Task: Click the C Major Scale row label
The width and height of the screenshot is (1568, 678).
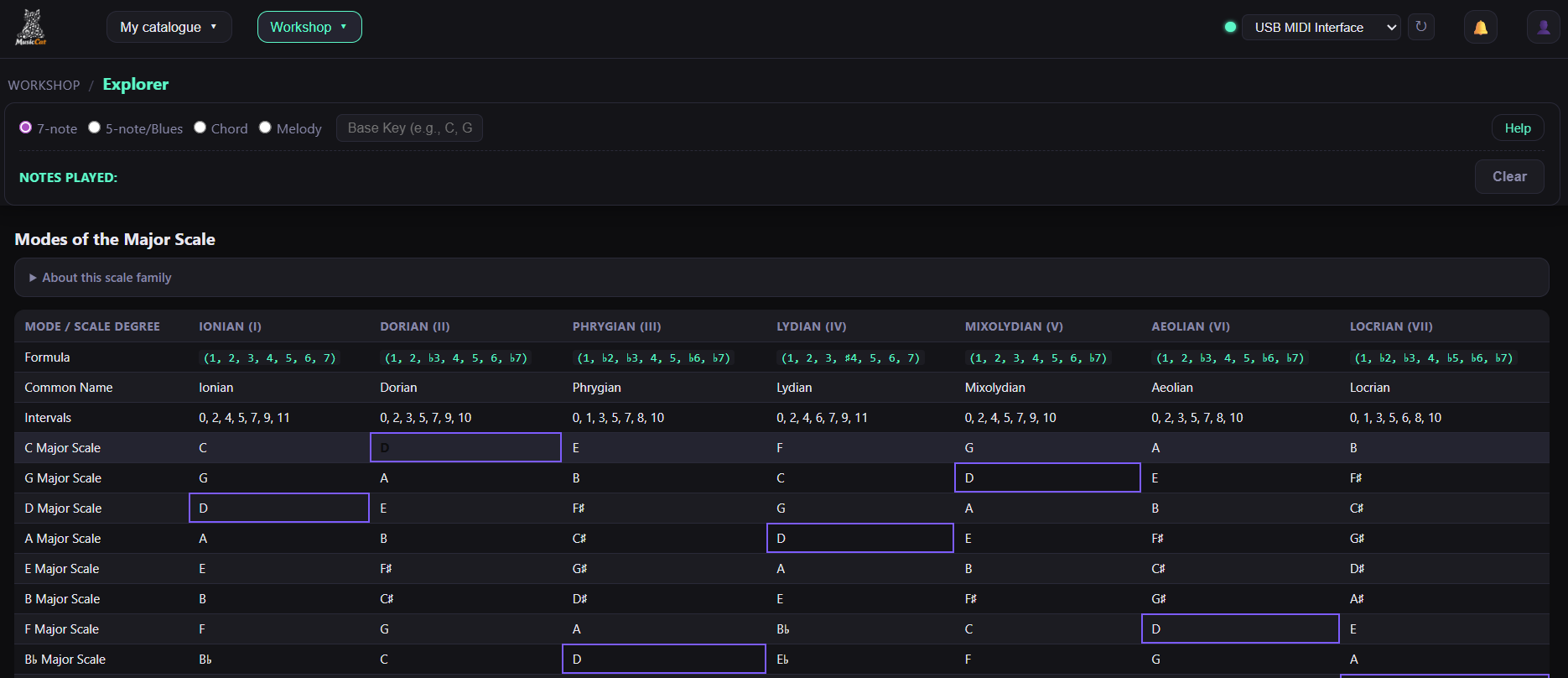Action: point(63,448)
